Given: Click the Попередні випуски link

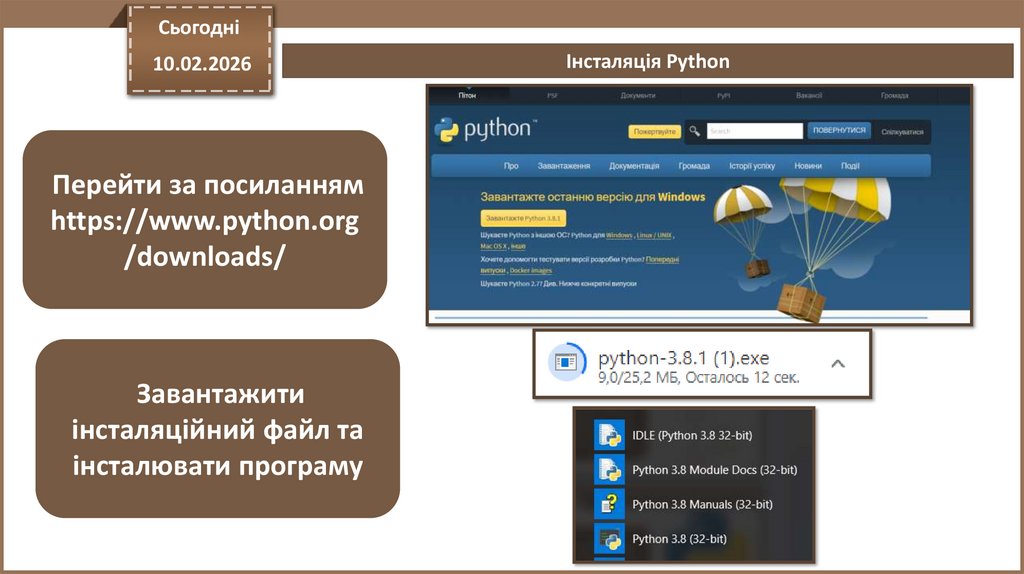Looking at the screenshot, I should click(x=662, y=259).
